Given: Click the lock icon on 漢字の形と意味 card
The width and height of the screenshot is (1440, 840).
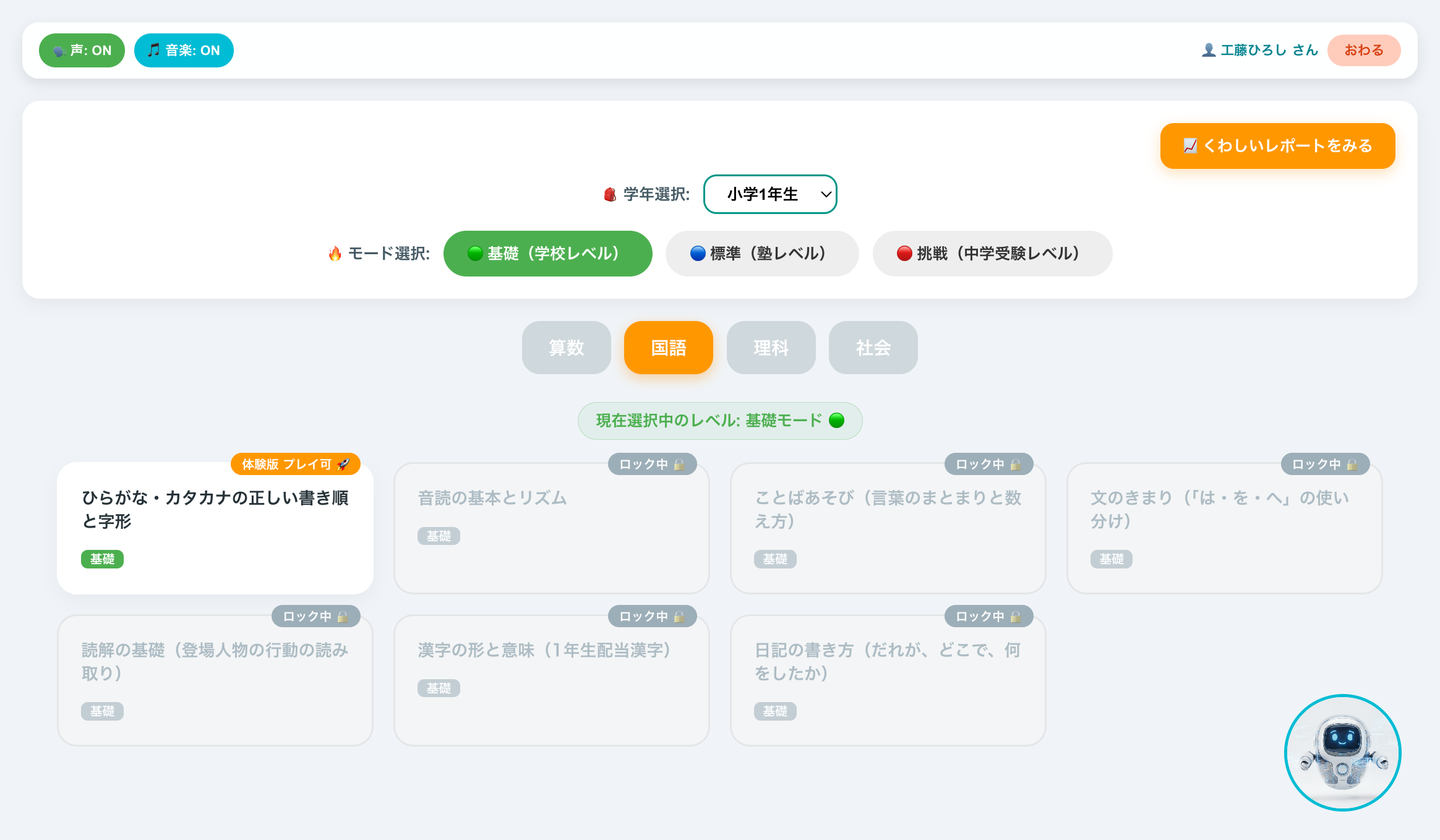Looking at the screenshot, I should (x=679, y=616).
